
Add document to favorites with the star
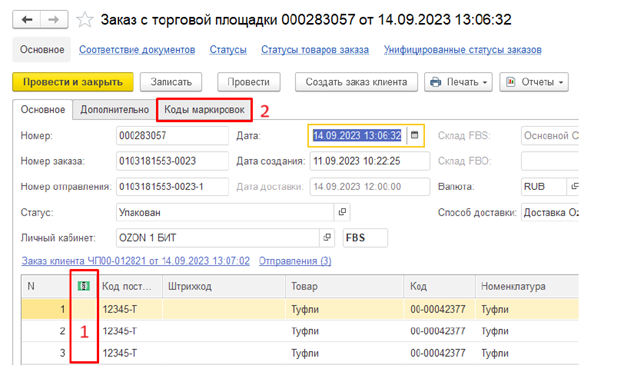point(84,19)
